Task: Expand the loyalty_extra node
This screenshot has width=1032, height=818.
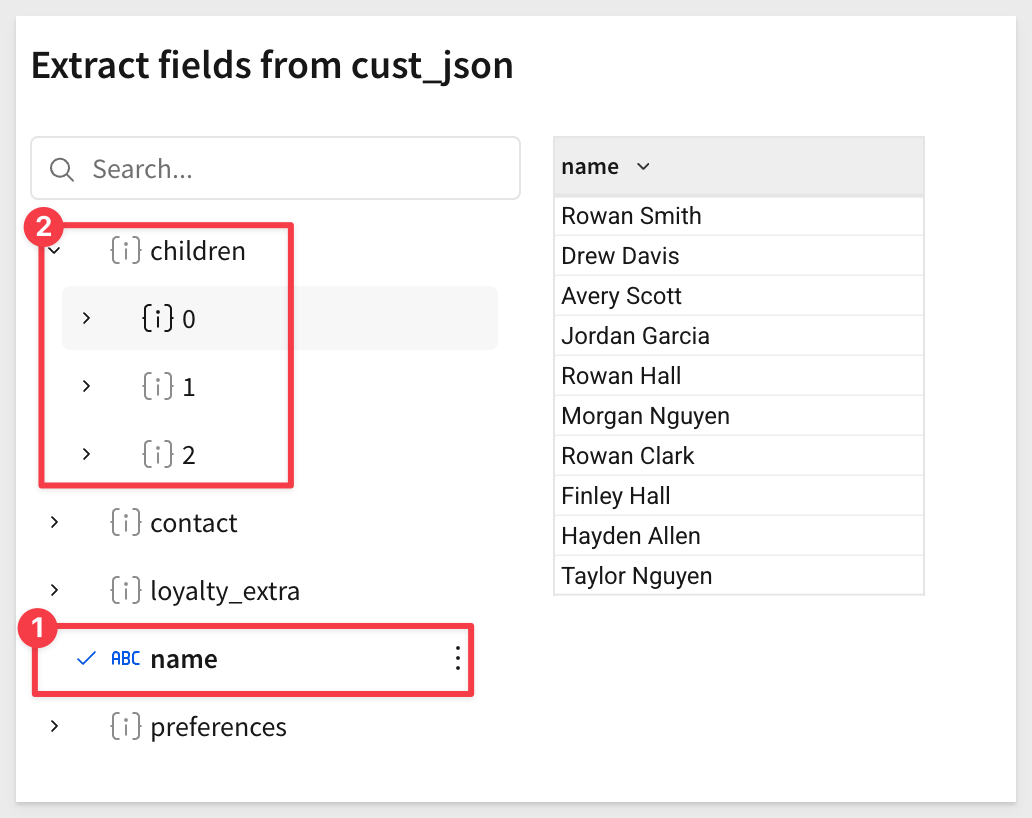Action: pyautogui.click(x=55, y=590)
